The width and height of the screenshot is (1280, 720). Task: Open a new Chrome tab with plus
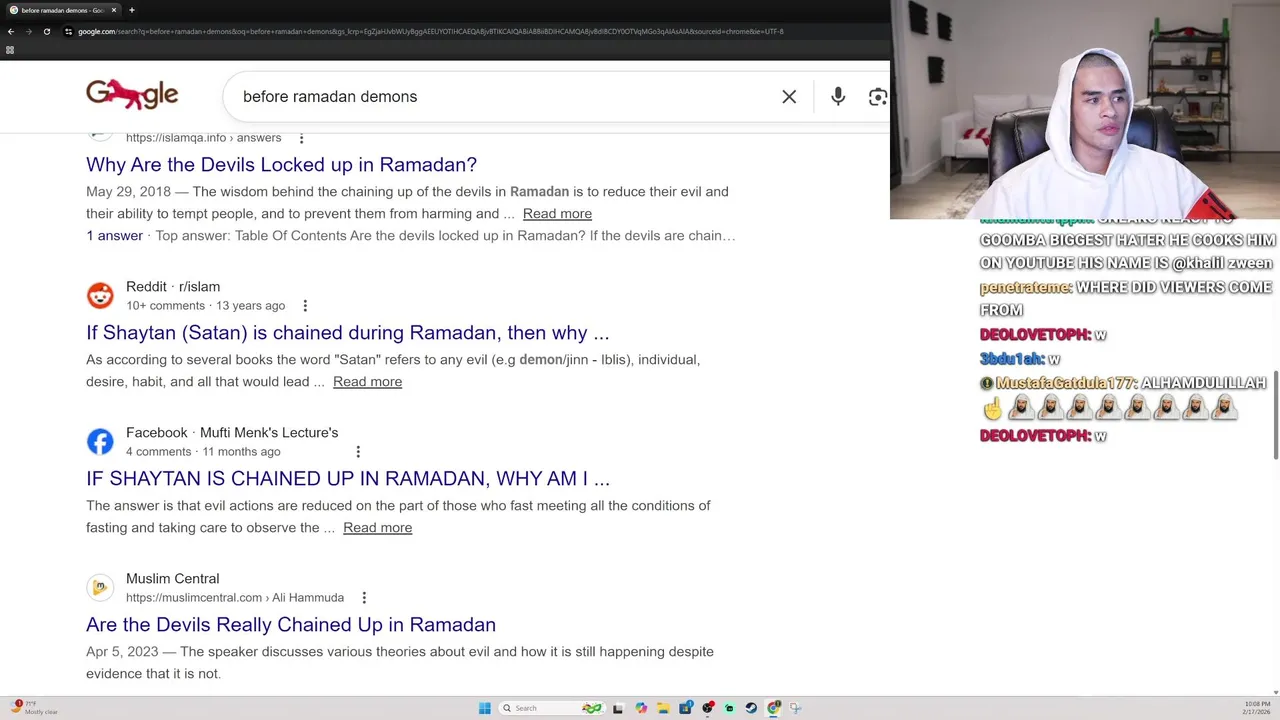pyautogui.click(x=131, y=10)
